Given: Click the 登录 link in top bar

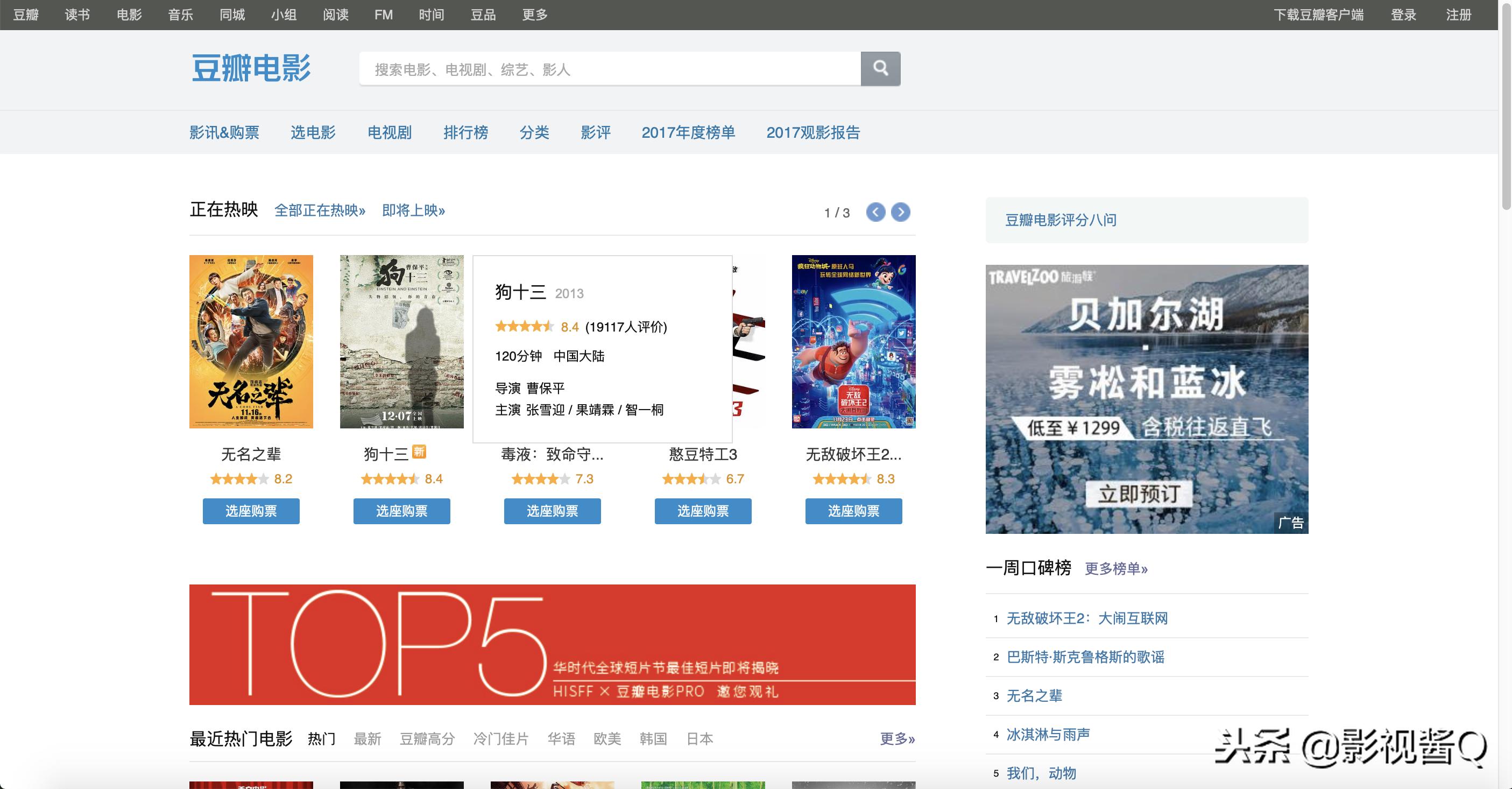Looking at the screenshot, I should (1403, 15).
